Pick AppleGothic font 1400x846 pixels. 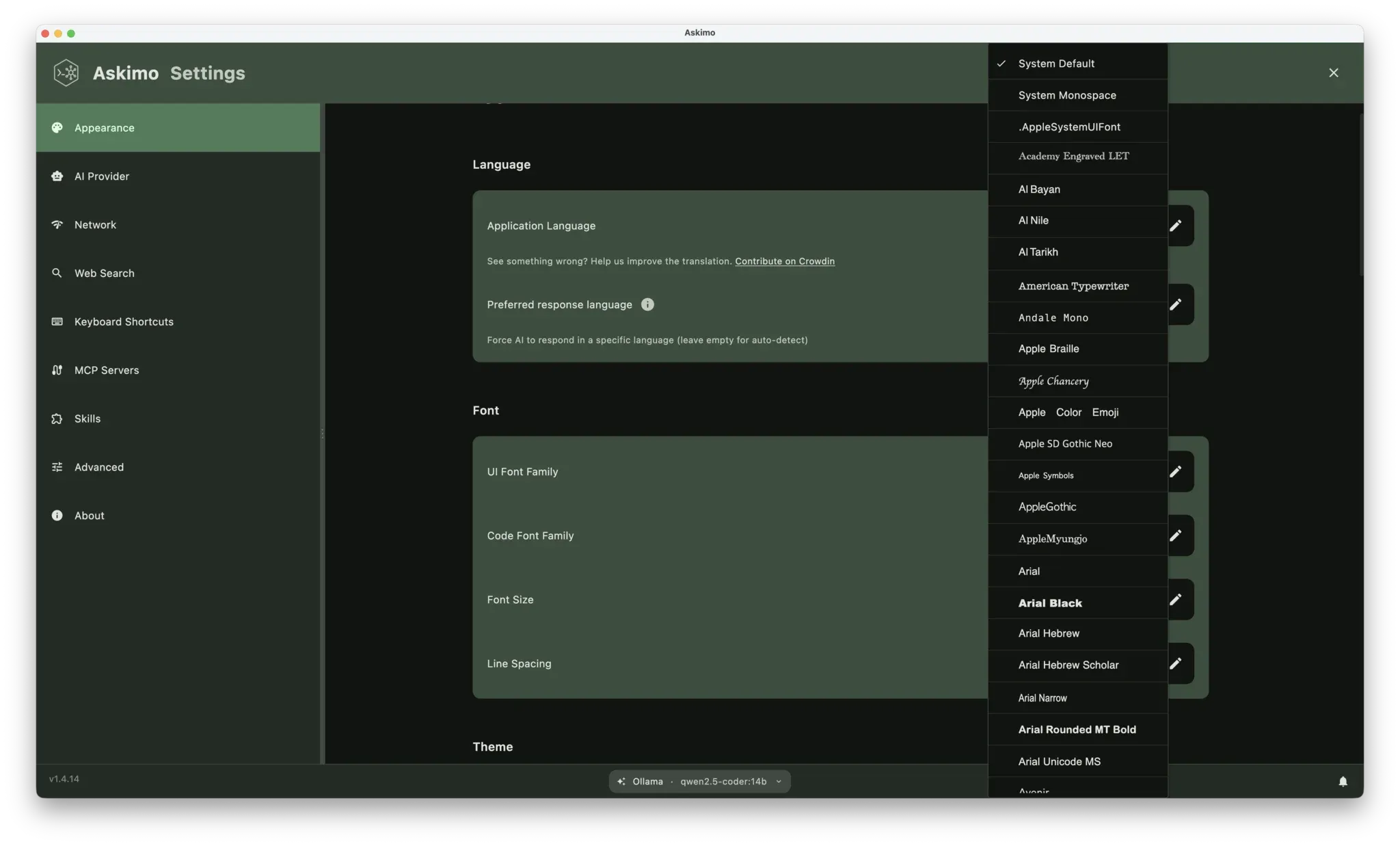(1078, 507)
